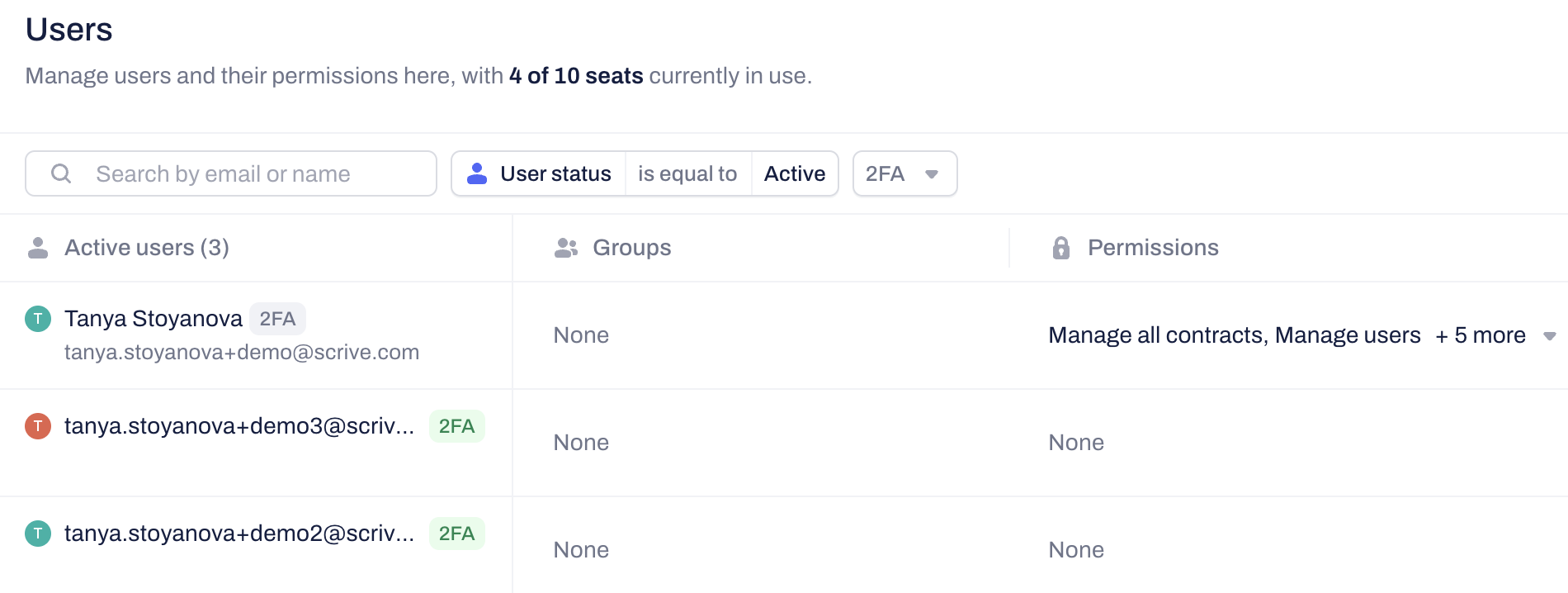Click the orange avatar for demo3 user

tap(38, 426)
